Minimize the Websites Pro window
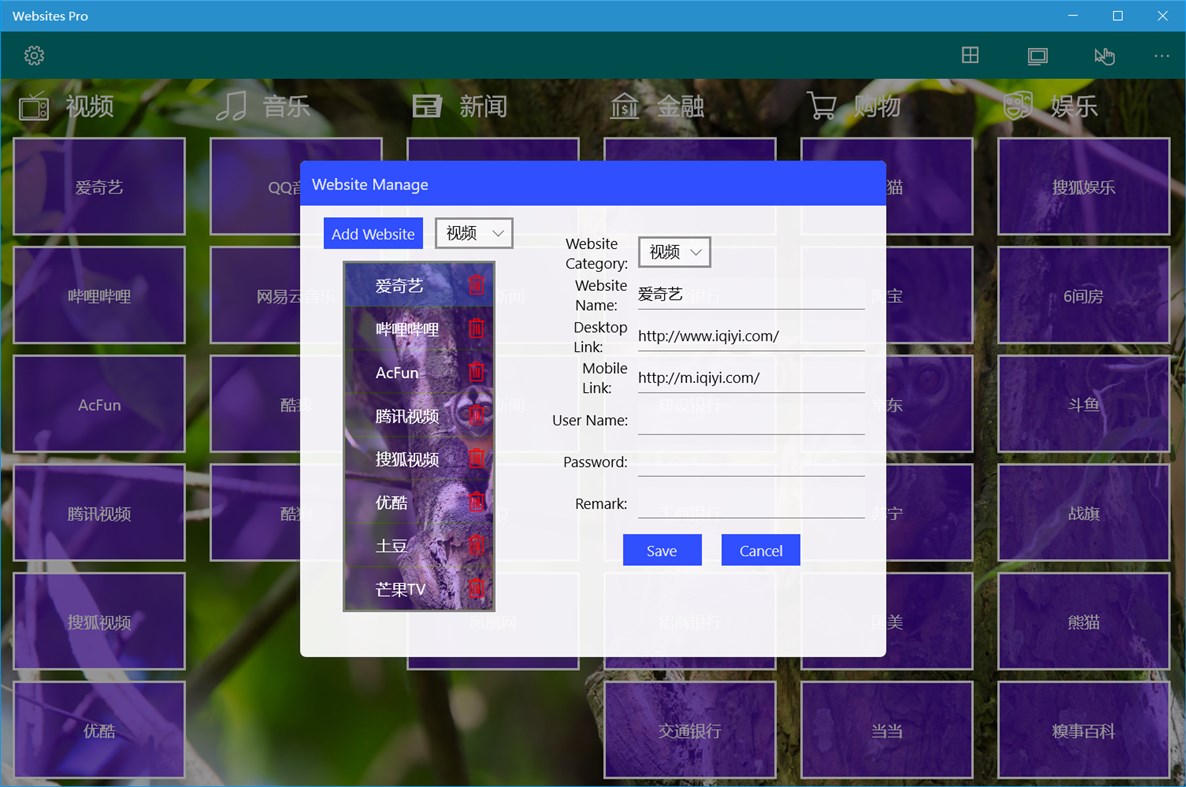Screen dimensions: 1186x787 point(1073,15)
